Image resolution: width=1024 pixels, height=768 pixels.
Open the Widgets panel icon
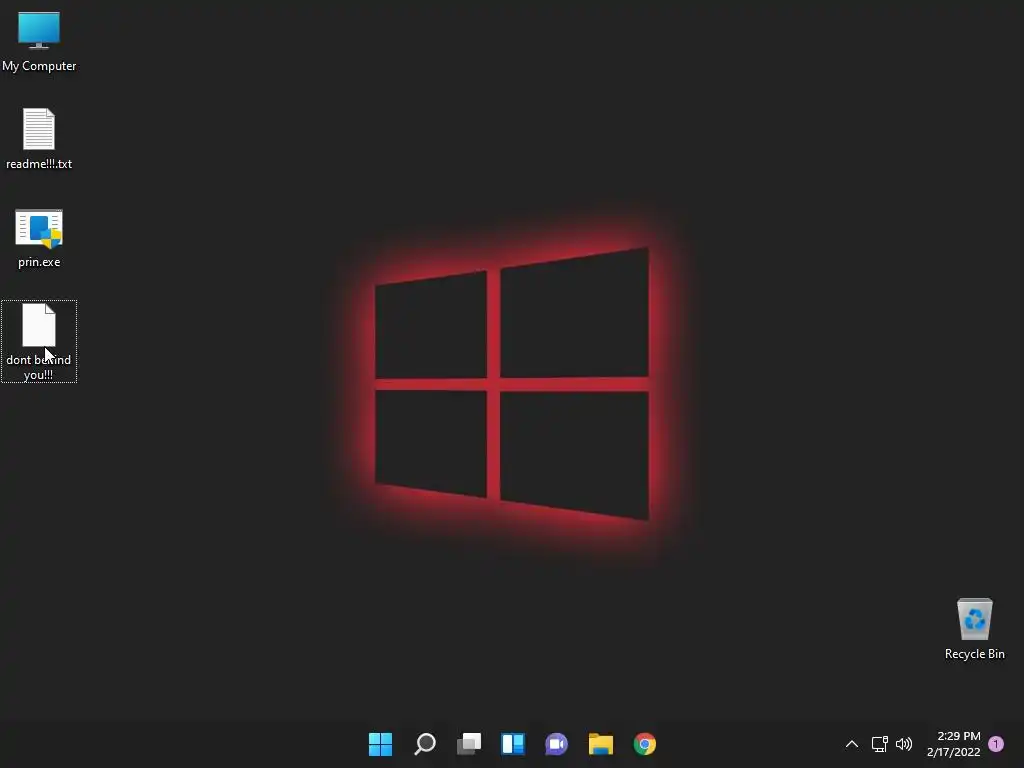coord(513,744)
